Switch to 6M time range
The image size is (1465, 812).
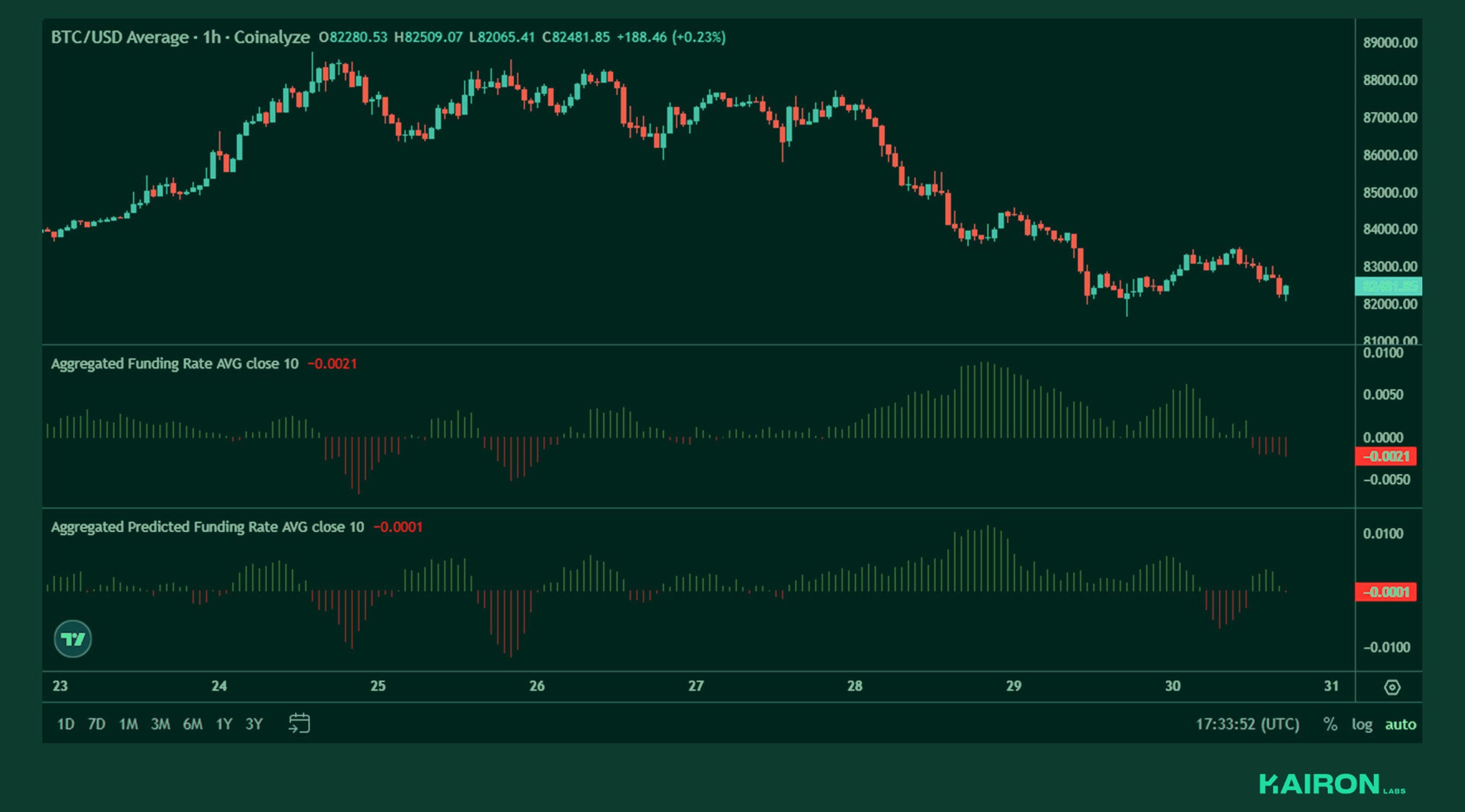click(x=193, y=724)
